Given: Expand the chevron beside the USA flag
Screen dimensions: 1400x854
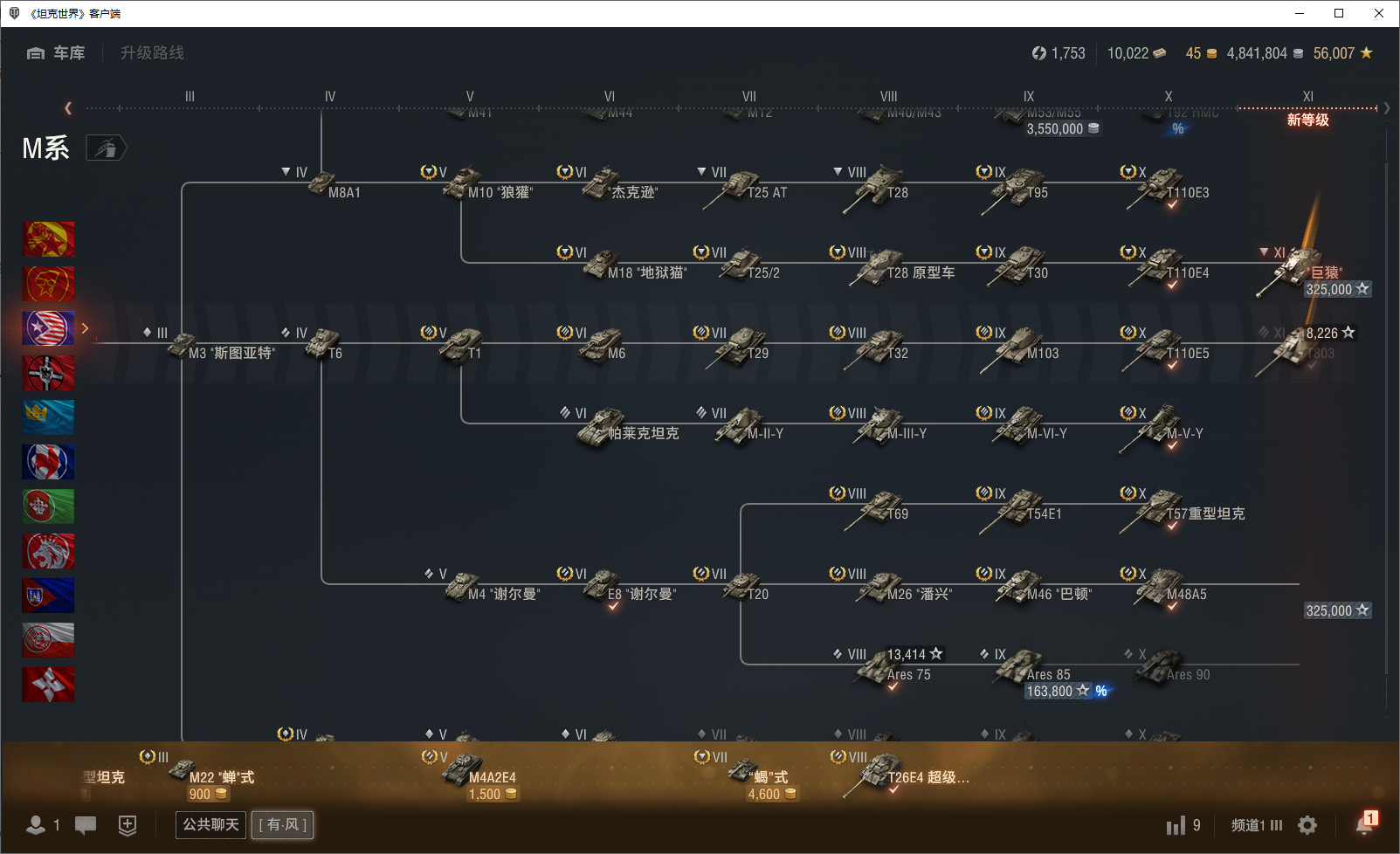Looking at the screenshot, I should (x=85, y=328).
